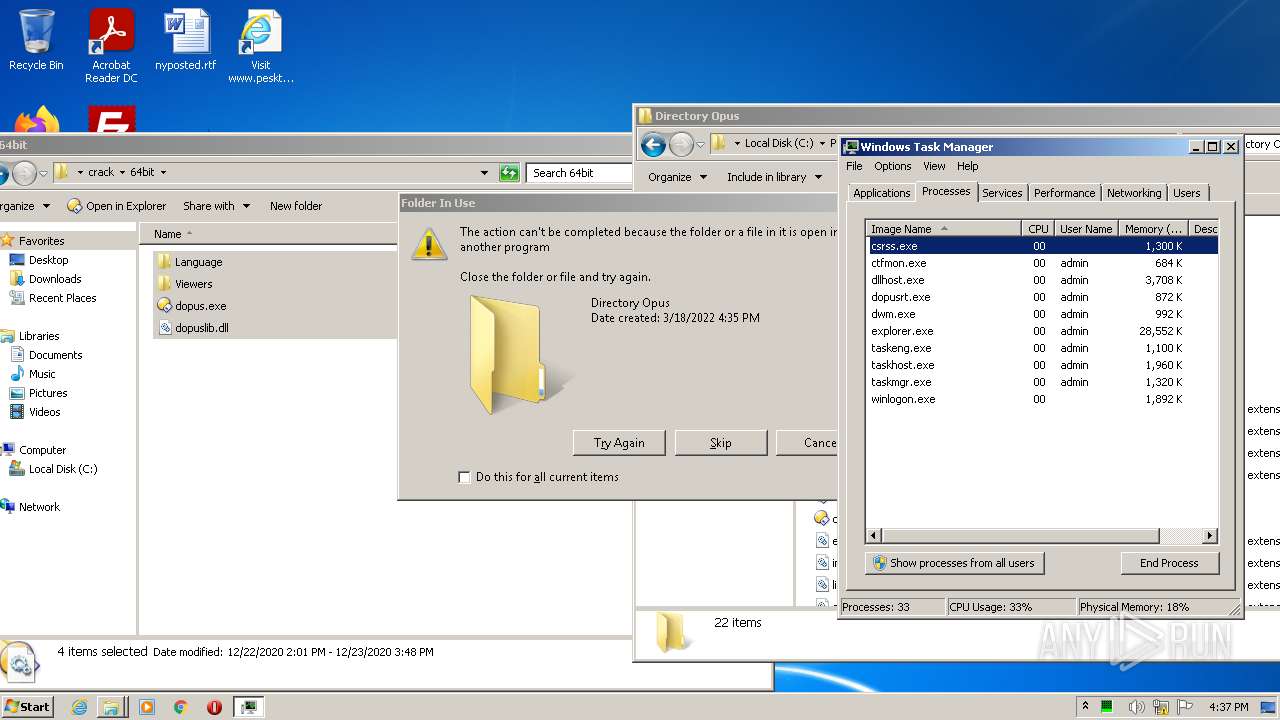Select the Language folder icon
Image resolution: width=1280 pixels, height=720 pixels.
(165, 262)
